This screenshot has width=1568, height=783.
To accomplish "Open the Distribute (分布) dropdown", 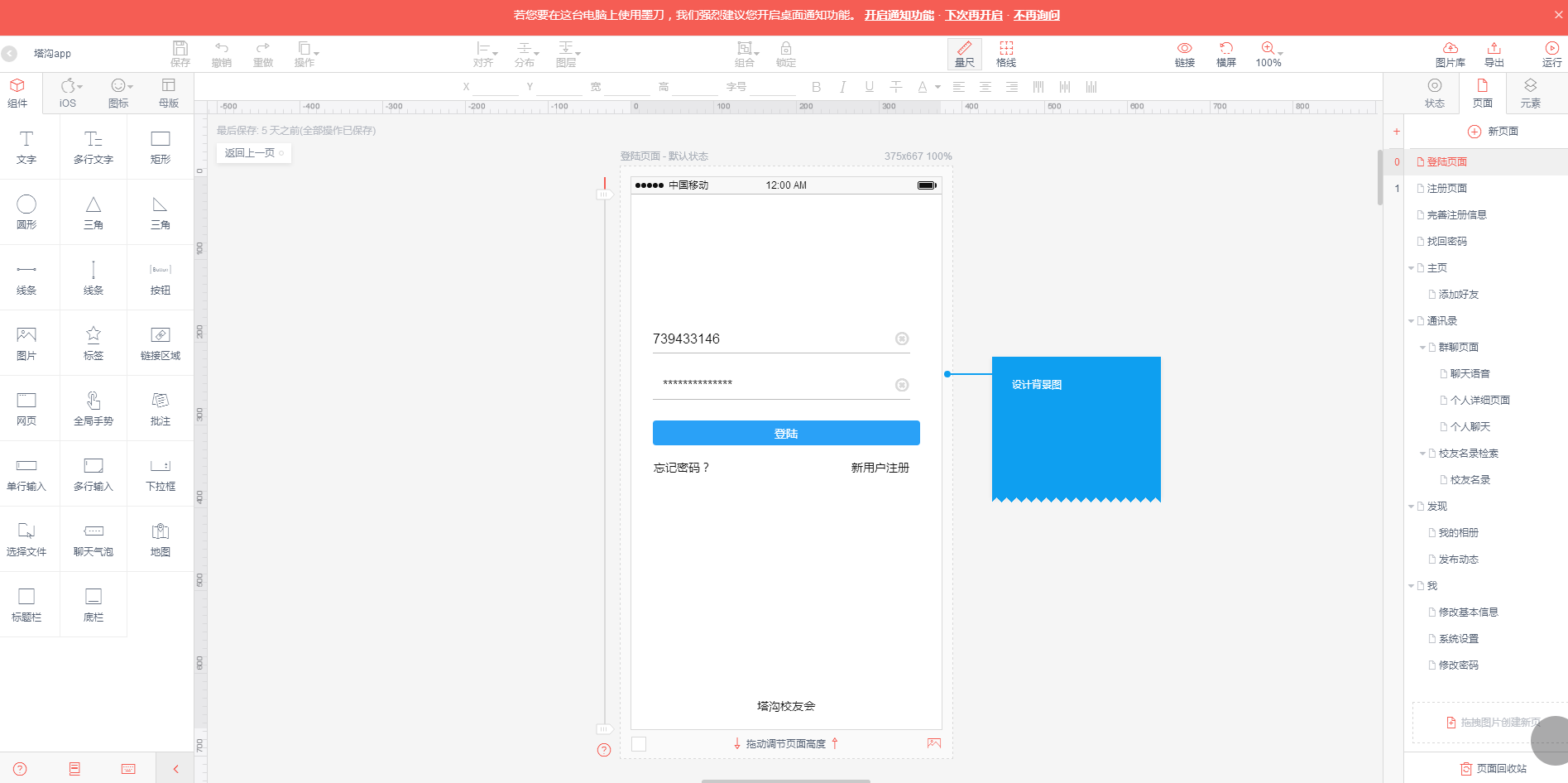I will [526, 54].
